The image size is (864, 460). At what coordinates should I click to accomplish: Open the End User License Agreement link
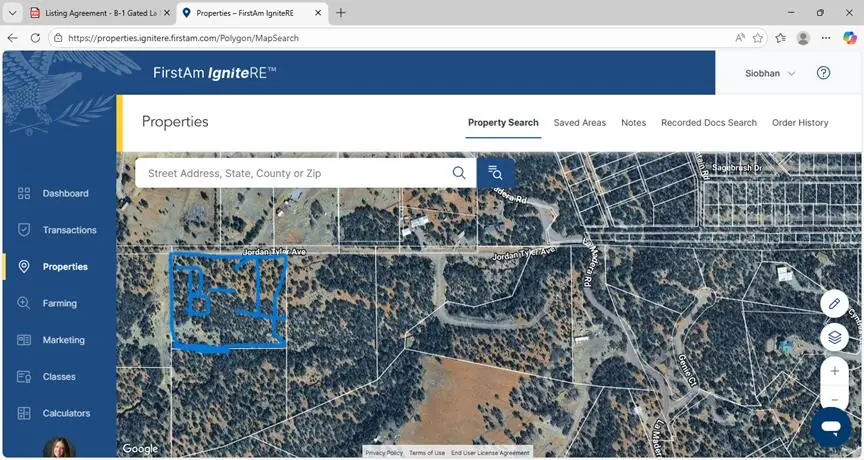coord(490,453)
